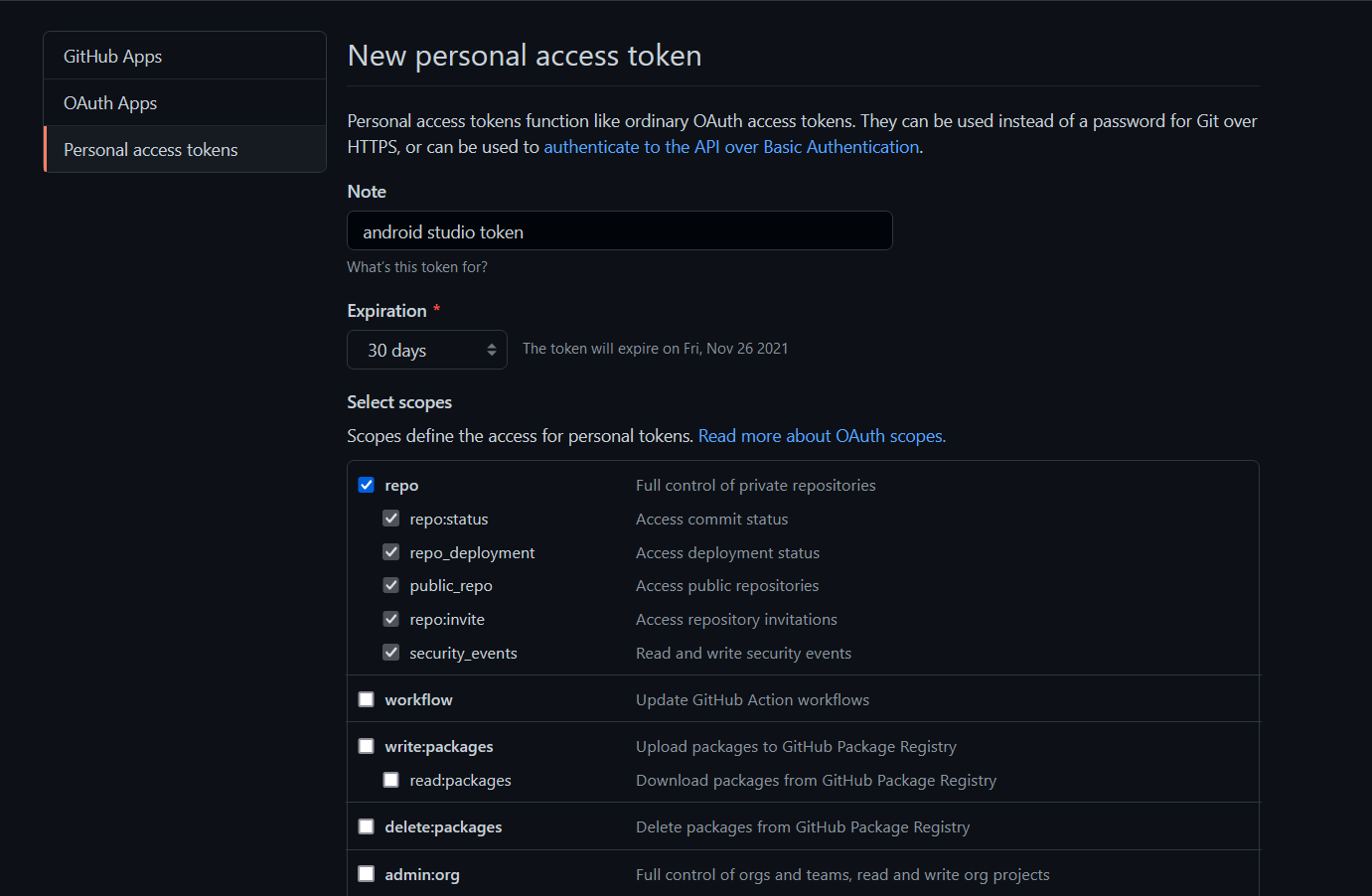The height and width of the screenshot is (896, 1372).
Task: Open the Expiration 30 days dropdown
Action: [427, 350]
